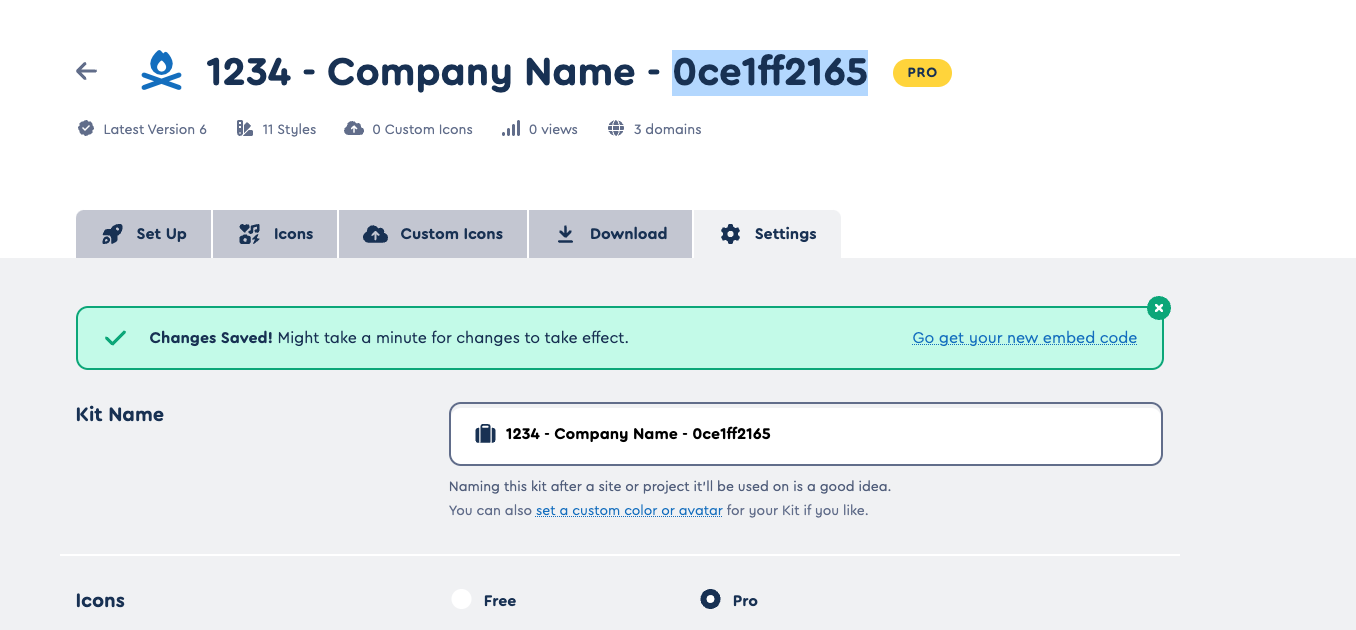Screen dimensions: 1356x630
Task: Dismiss the Changes Saved notification
Action: [1158, 308]
